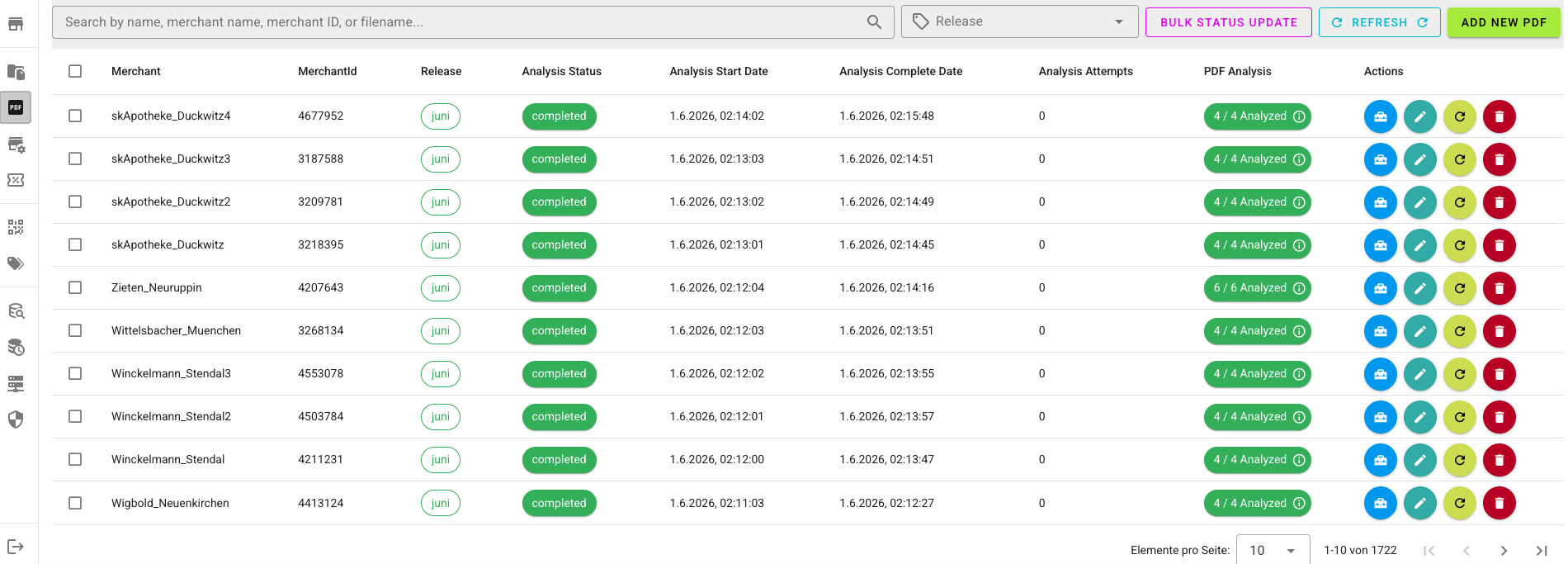Screen dimensions: 1568x564
Task: Select the skApotheke_Duckwitz row checkbox
Action: pyautogui.click(x=75, y=244)
